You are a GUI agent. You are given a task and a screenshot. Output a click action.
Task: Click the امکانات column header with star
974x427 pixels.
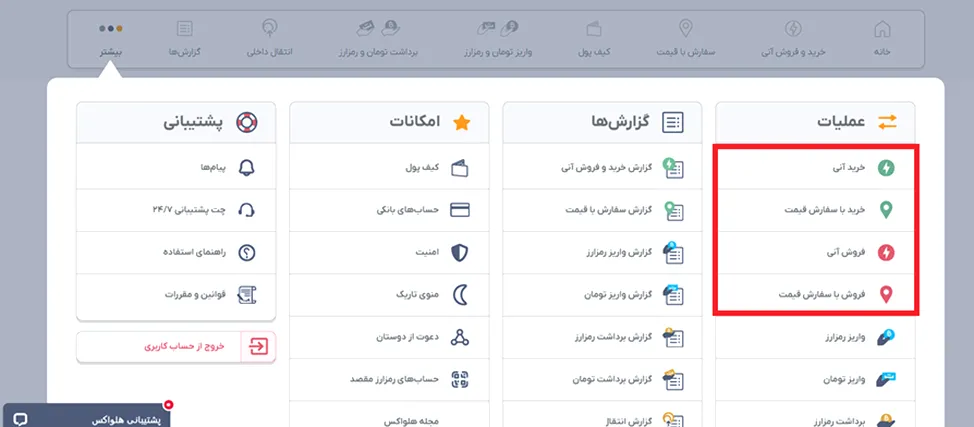click(x=389, y=122)
